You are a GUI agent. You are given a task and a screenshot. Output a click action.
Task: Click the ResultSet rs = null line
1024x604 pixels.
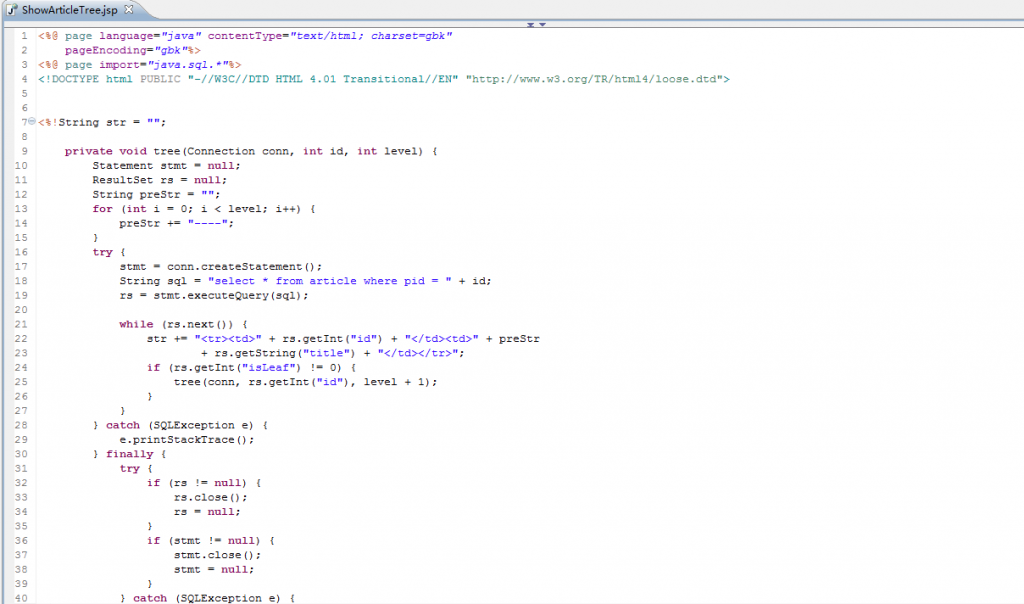coord(160,180)
